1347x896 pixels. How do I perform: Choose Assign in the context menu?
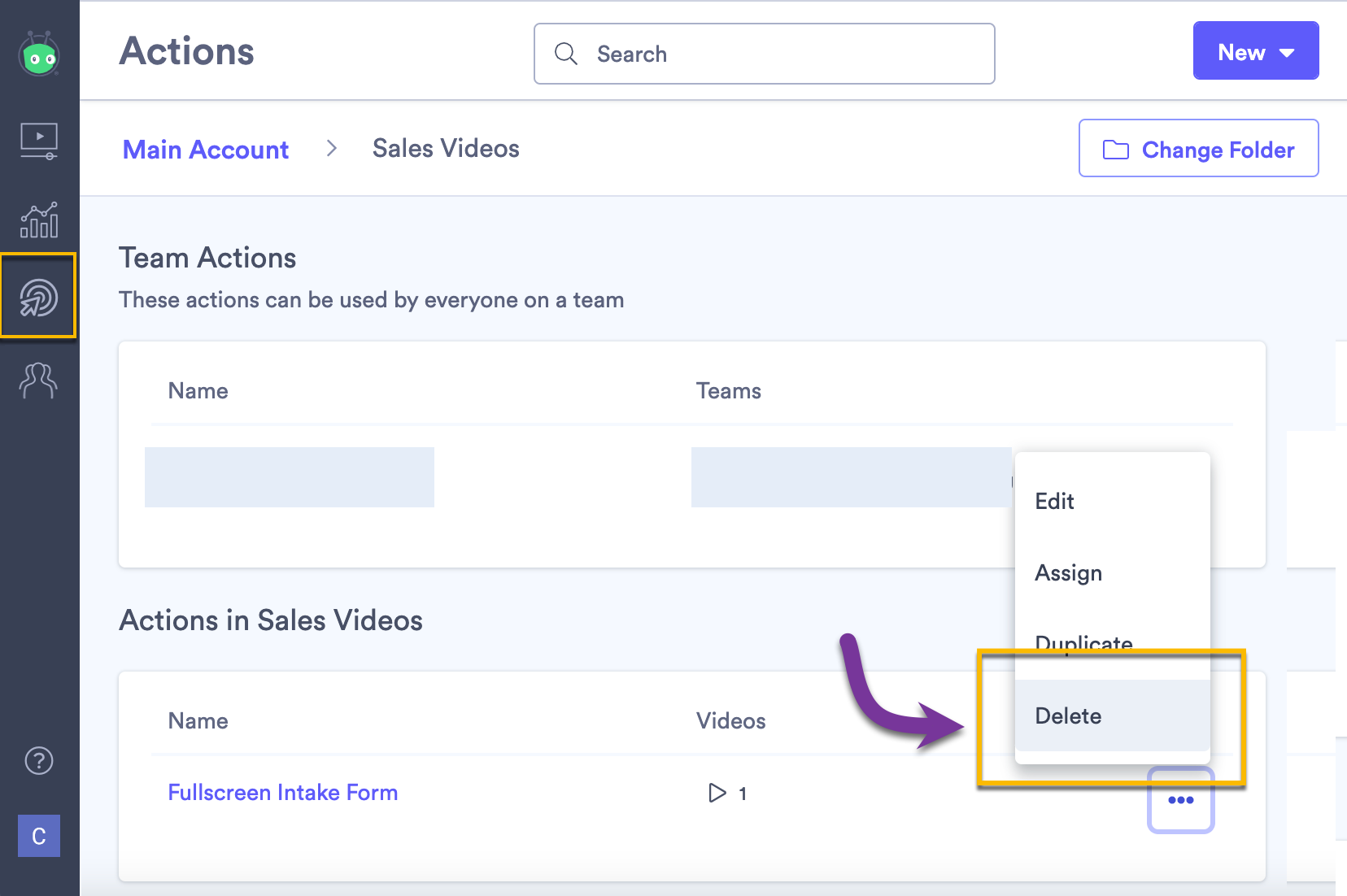(1069, 573)
